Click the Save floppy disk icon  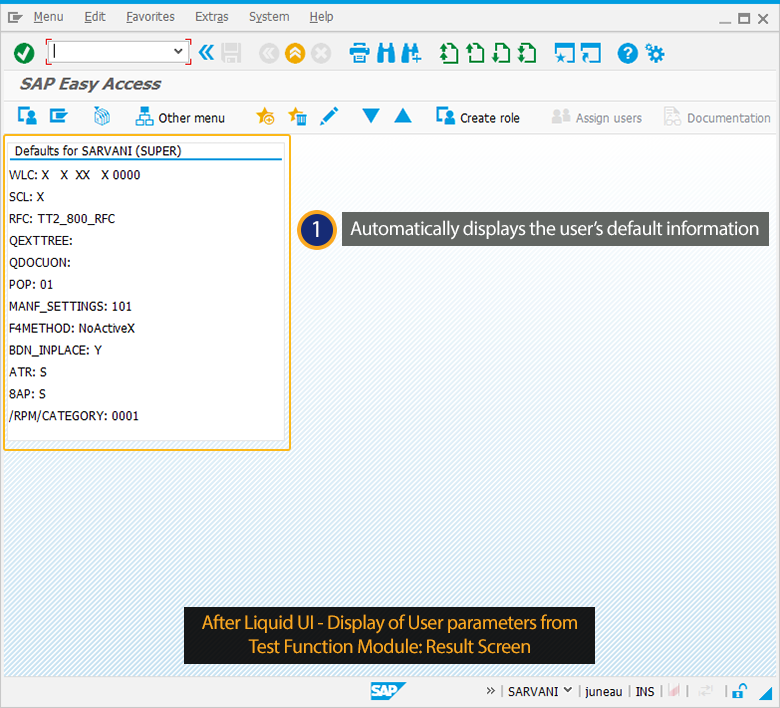coord(231,53)
